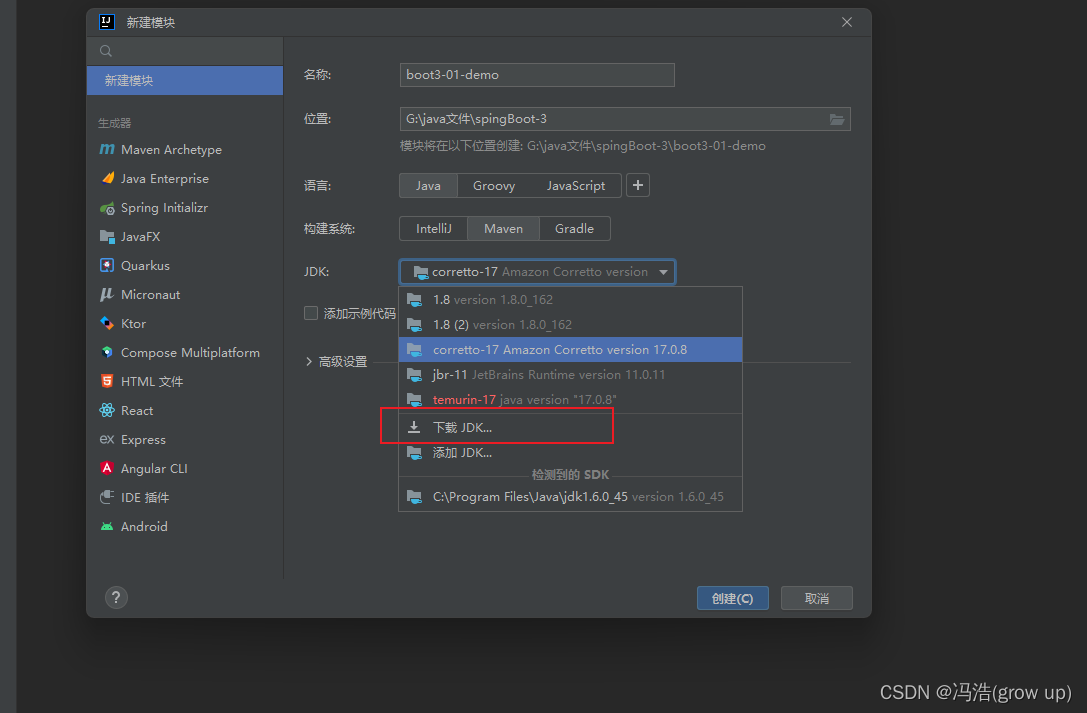Pick JDK 1.8 version 1.8.0_162
Image resolution: width=1087 pixels, height=713 pixels.
click(x=571, y=300)
